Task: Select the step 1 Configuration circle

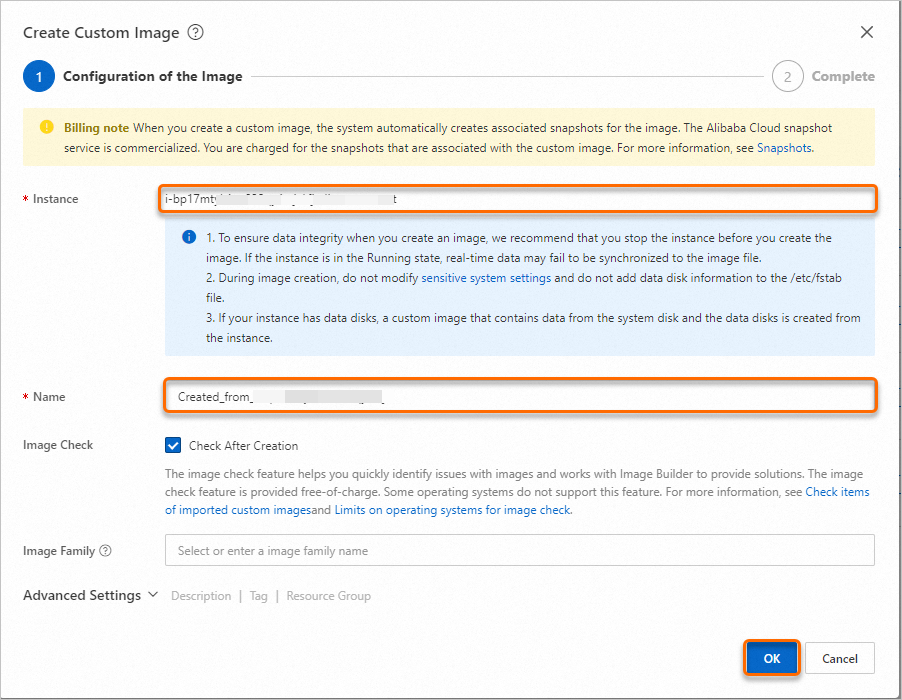Action: pyautogui.click(x=38, y=76)
